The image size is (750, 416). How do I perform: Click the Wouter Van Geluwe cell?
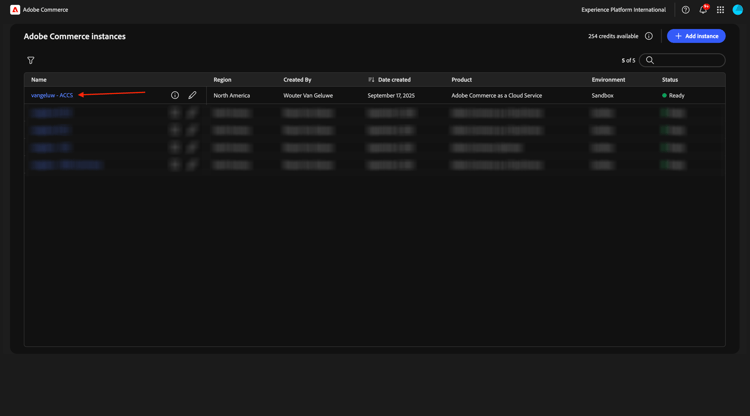pos(308,95)
